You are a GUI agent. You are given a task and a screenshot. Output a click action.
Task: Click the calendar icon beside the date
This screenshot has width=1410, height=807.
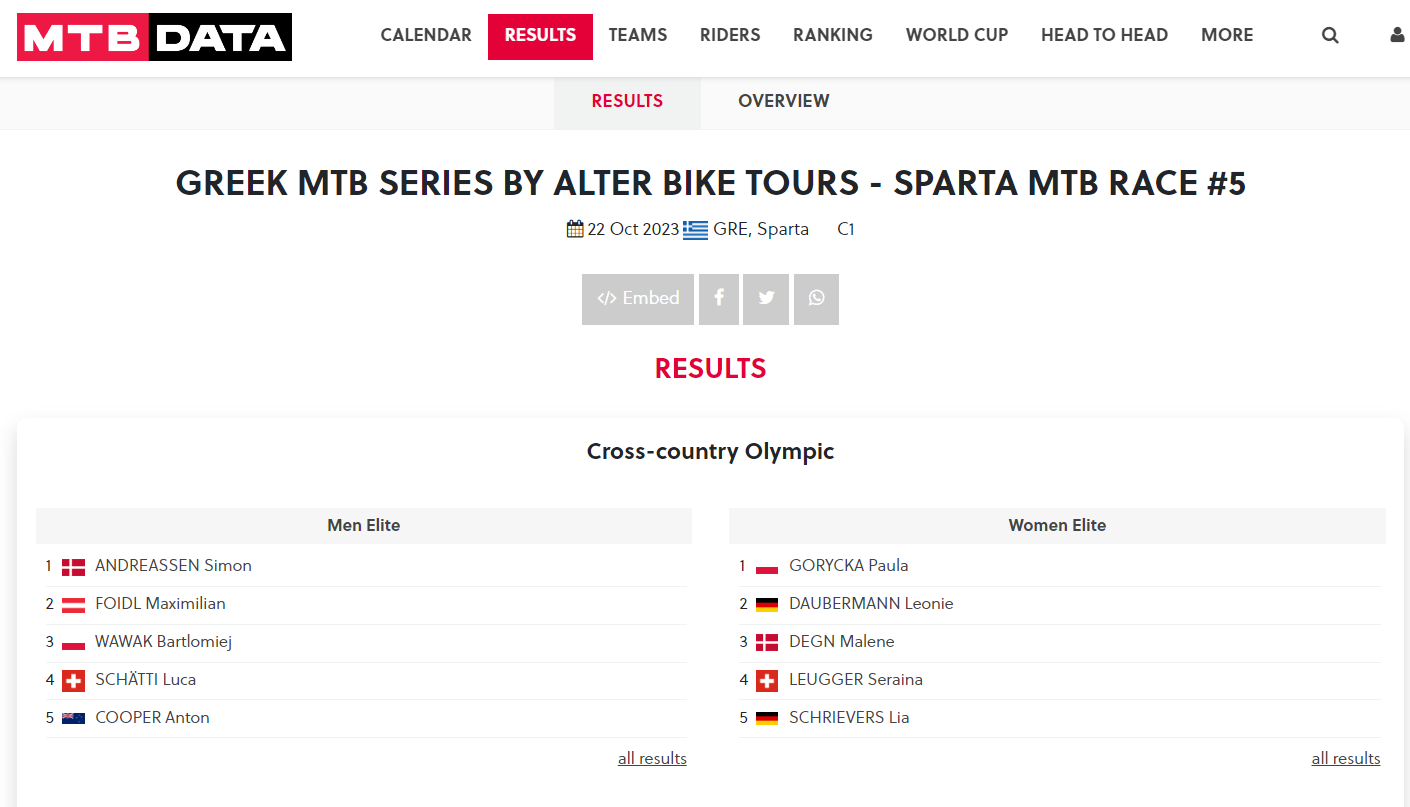(575, 229)
